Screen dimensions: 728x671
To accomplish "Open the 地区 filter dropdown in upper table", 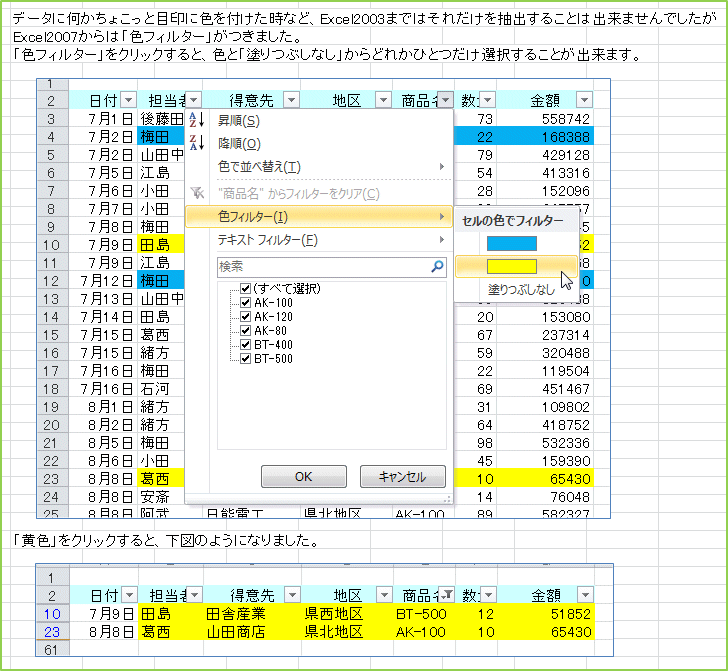I will 384,99.
